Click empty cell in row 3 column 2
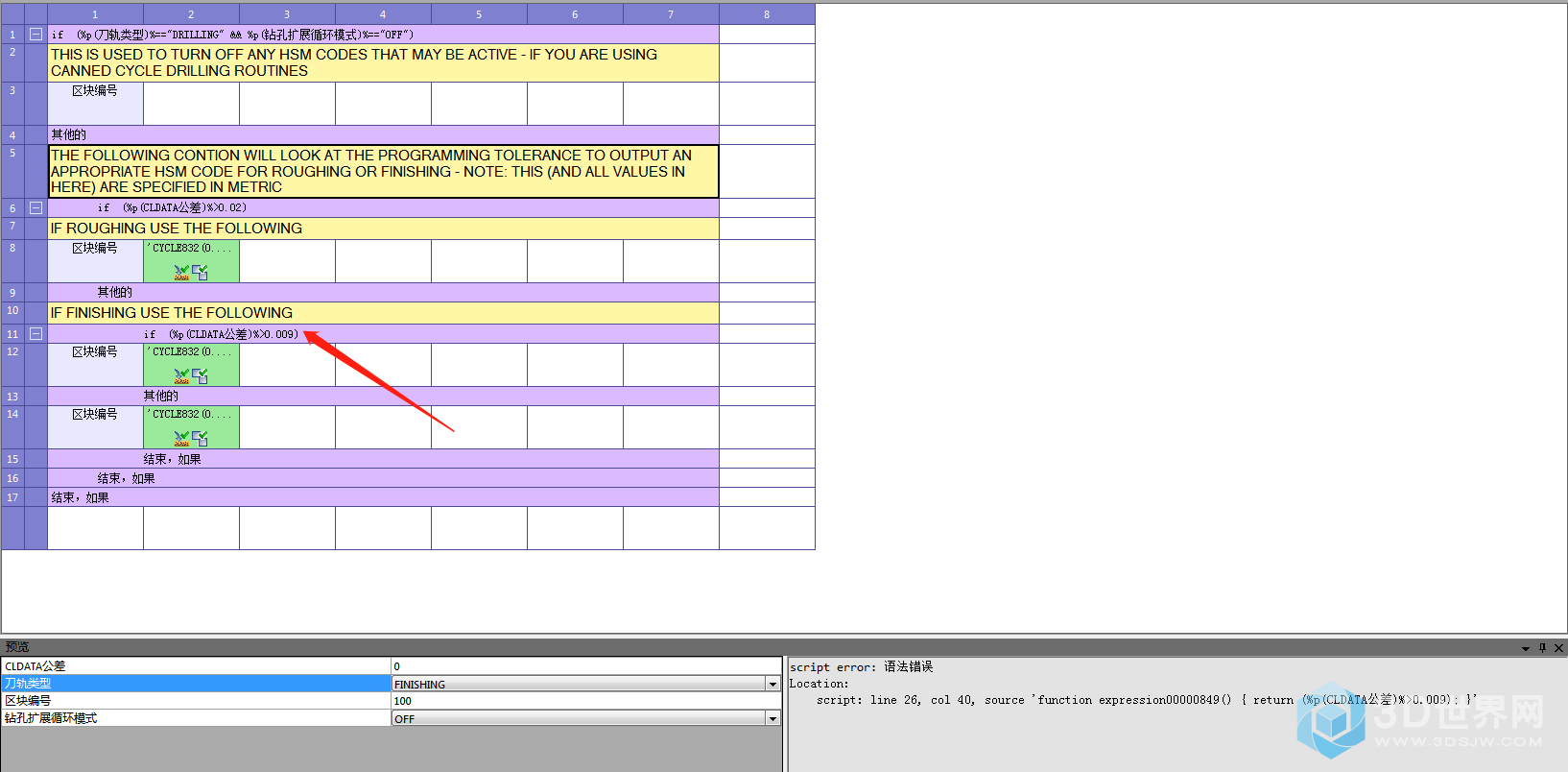Viewport: 1568px width, 772px height. (x=191, y=104)
